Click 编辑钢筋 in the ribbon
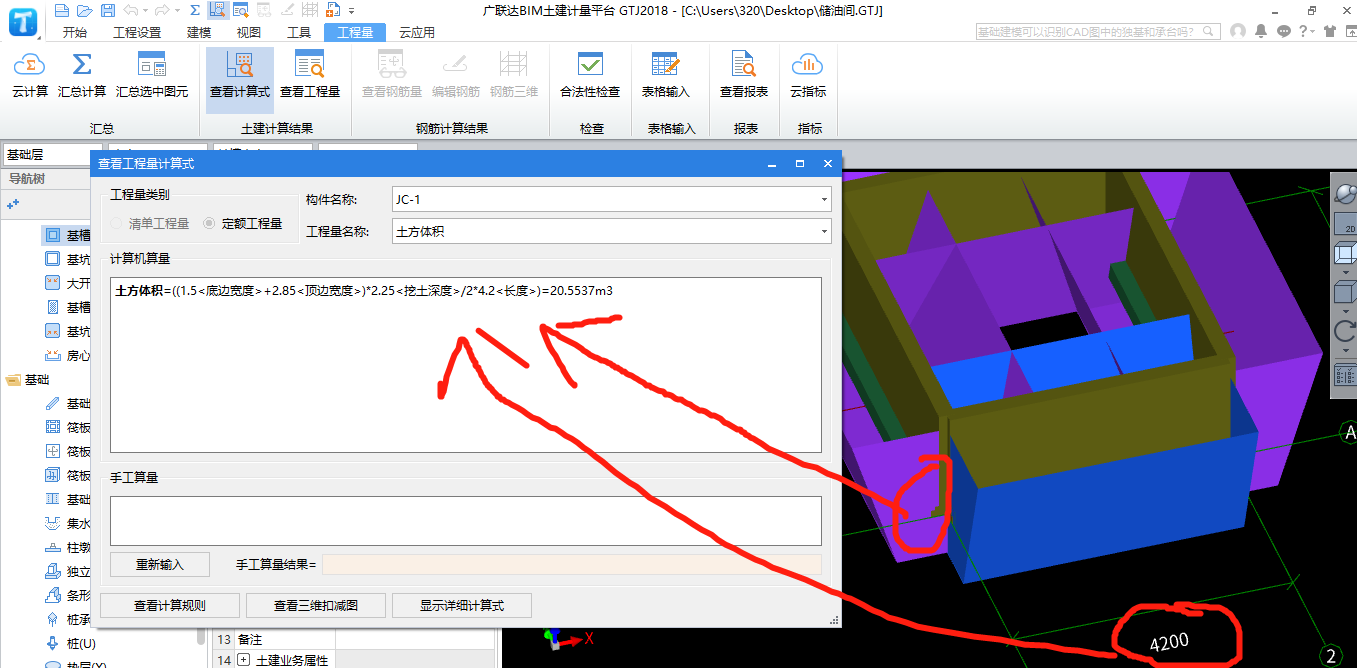 (x=456, y=76)
